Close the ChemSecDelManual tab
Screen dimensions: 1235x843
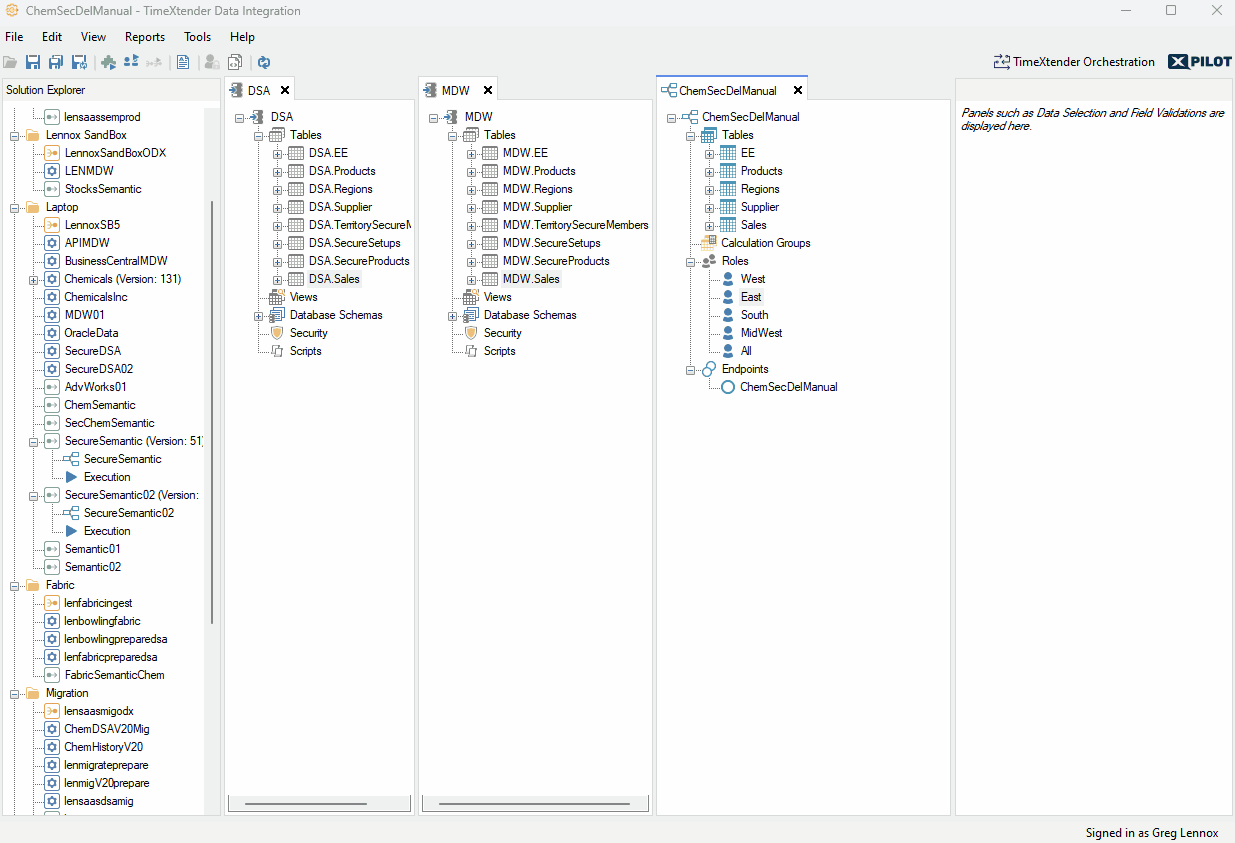[798, 90]
